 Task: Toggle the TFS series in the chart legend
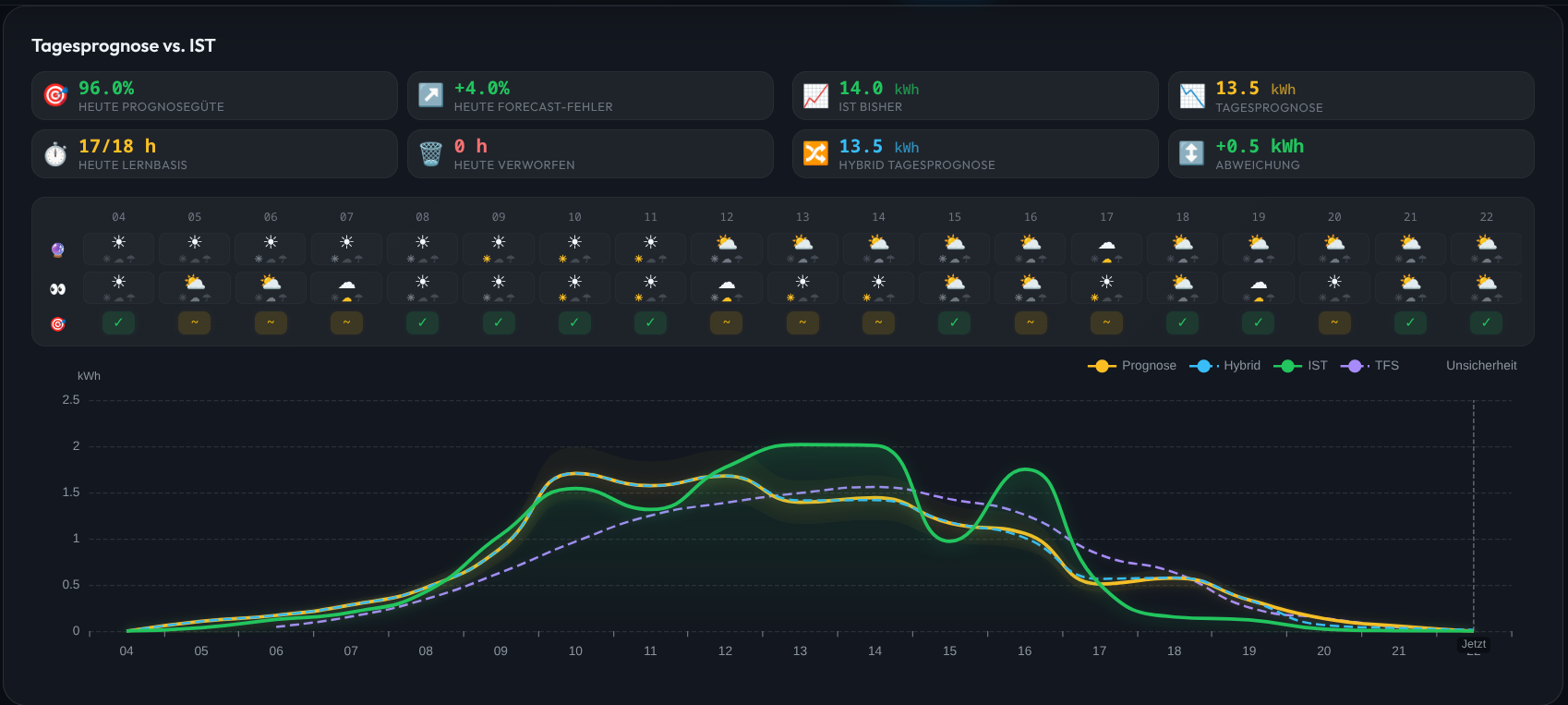tap(1369, 366)
